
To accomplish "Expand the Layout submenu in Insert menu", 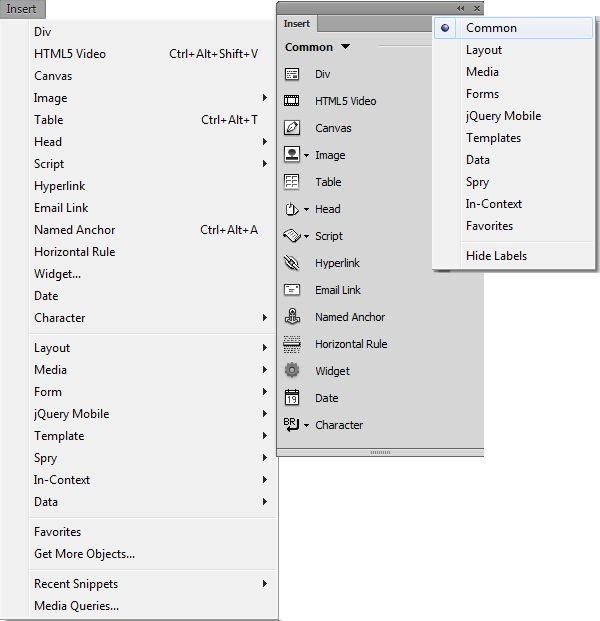I will point(265,348).
